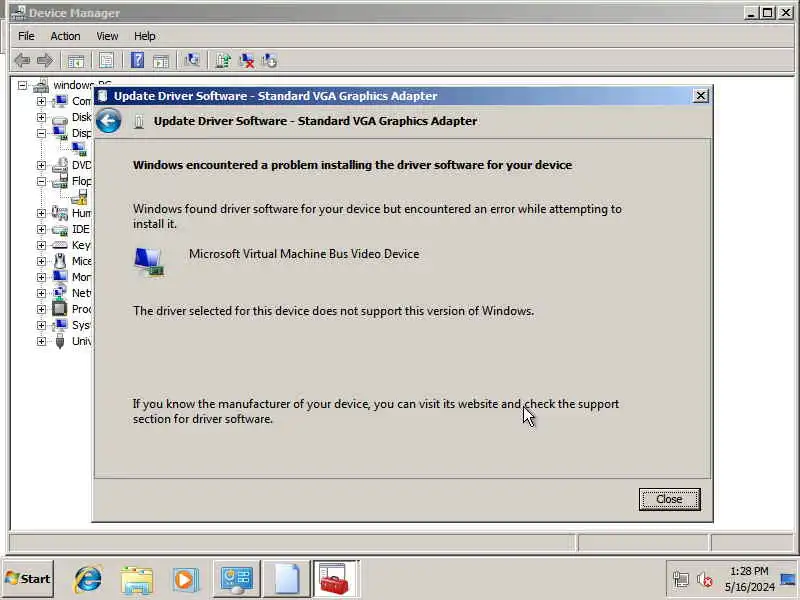Click the Close button in dialog

[669, 499]
